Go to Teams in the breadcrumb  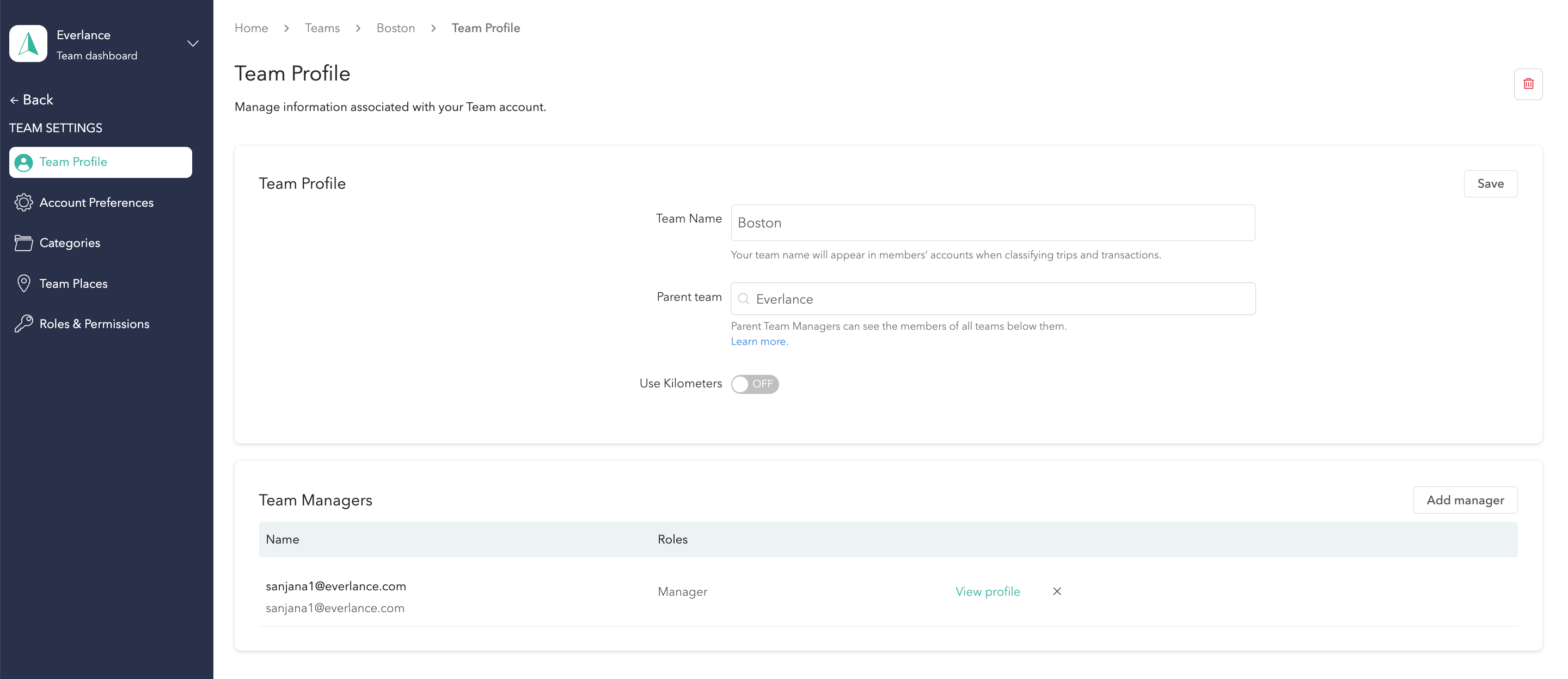click(322, 28)
